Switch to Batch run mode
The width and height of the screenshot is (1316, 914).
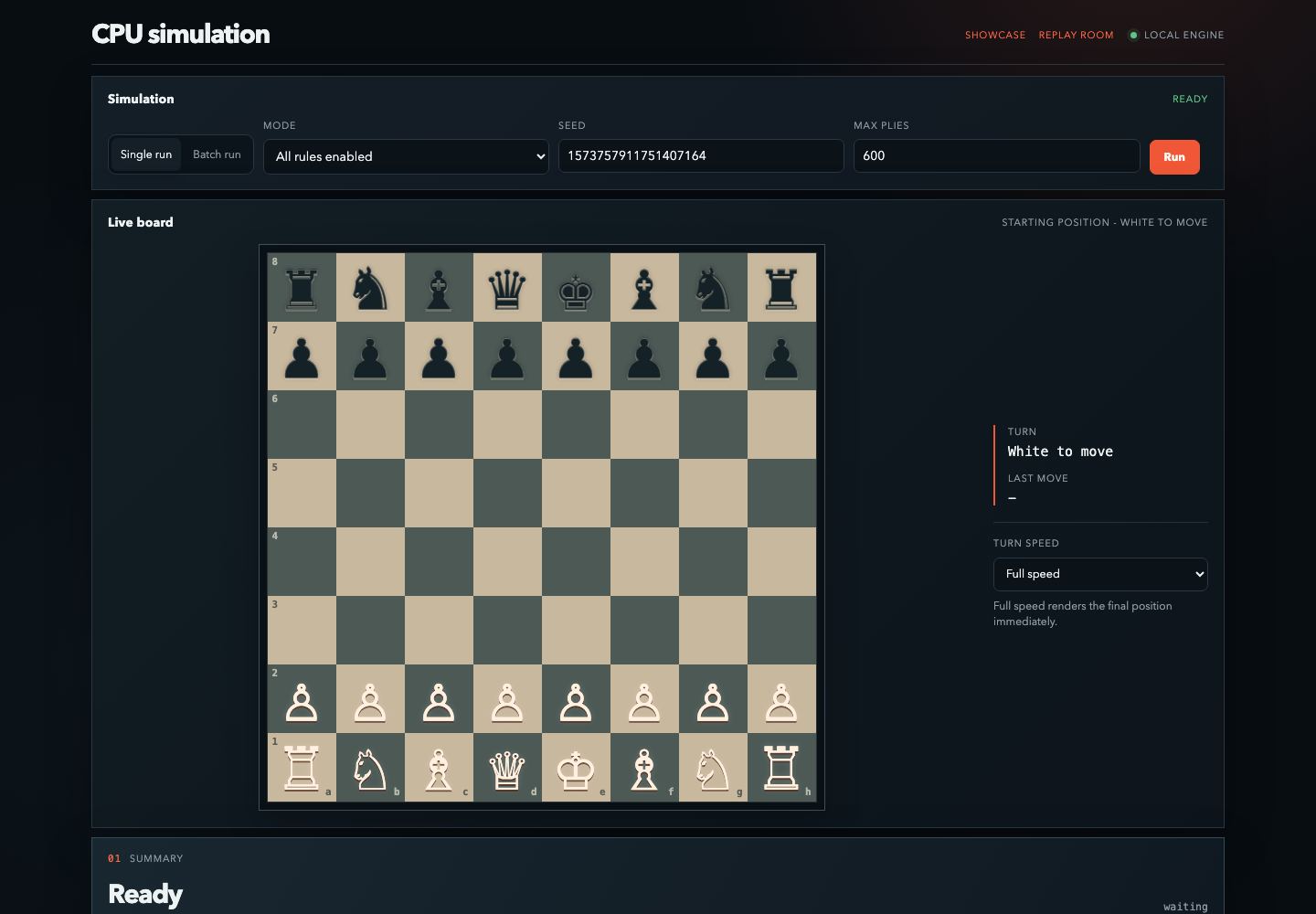click(217, 154)
